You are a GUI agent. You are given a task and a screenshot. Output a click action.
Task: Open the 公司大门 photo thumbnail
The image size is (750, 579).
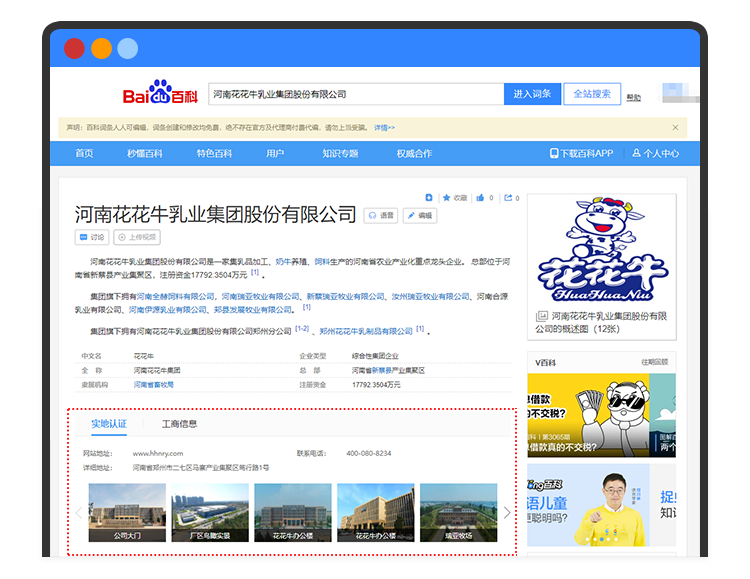tap(127, 512)
